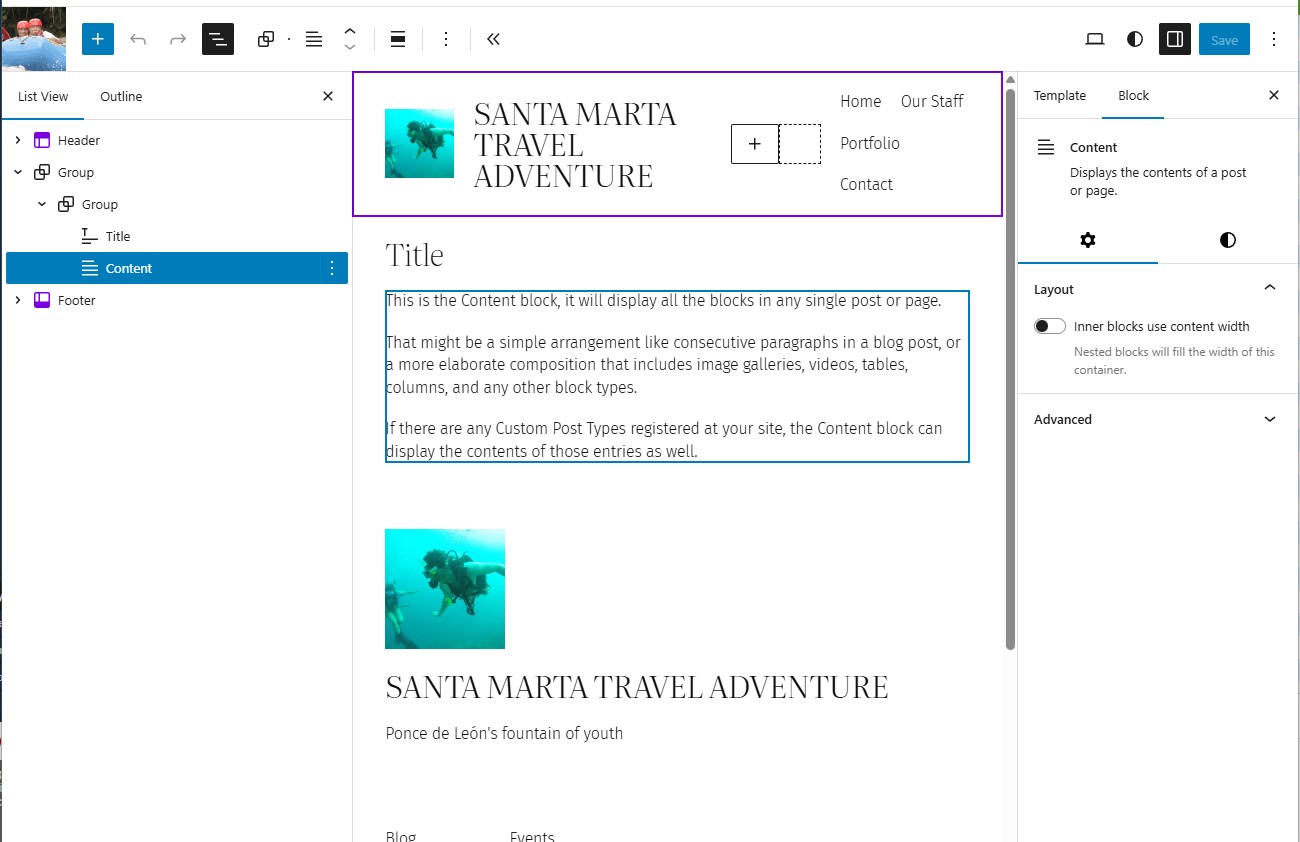
Task: Click the Save button
Action: [x=1224, y=39]
